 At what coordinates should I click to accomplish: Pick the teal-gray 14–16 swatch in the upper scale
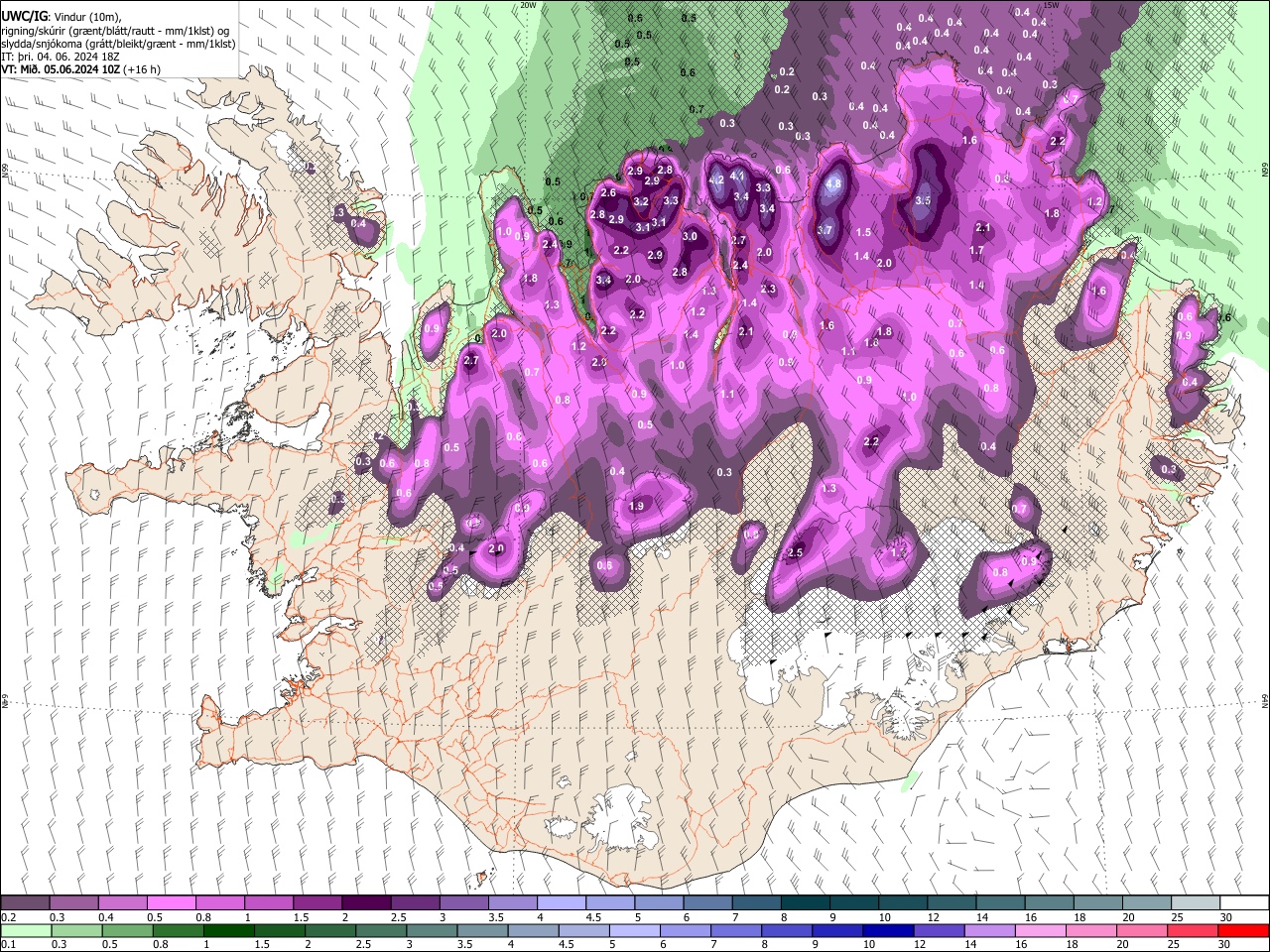point(1000,903)
